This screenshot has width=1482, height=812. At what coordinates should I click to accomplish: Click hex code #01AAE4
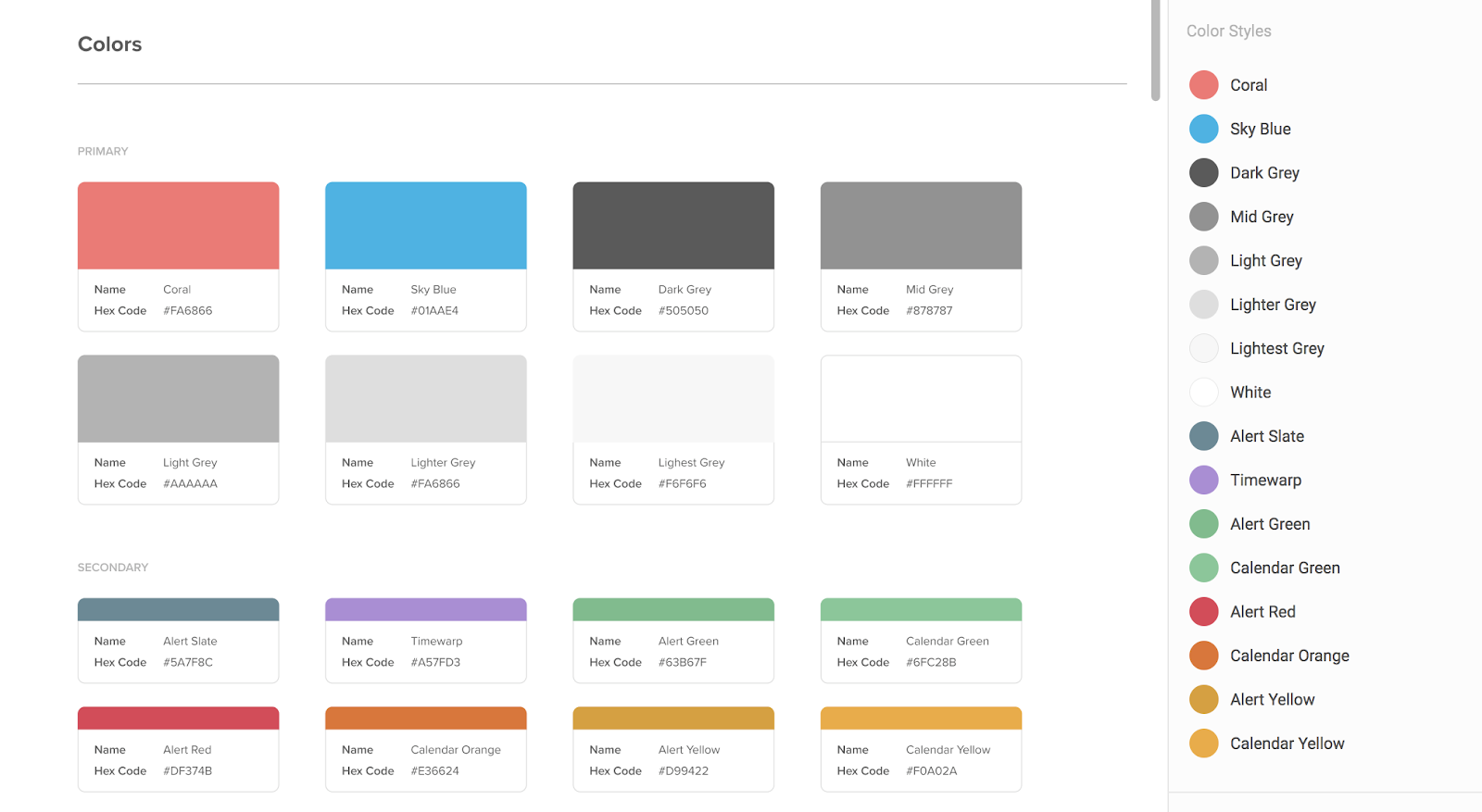point(434,311)
